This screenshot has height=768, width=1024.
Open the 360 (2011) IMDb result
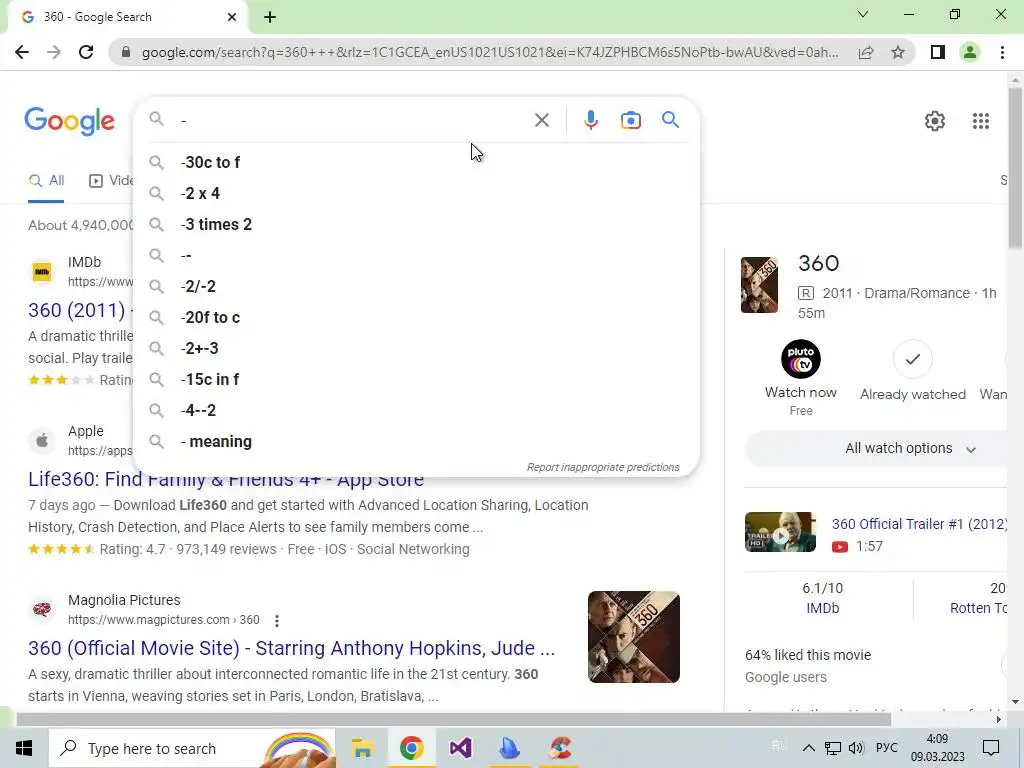76,310
